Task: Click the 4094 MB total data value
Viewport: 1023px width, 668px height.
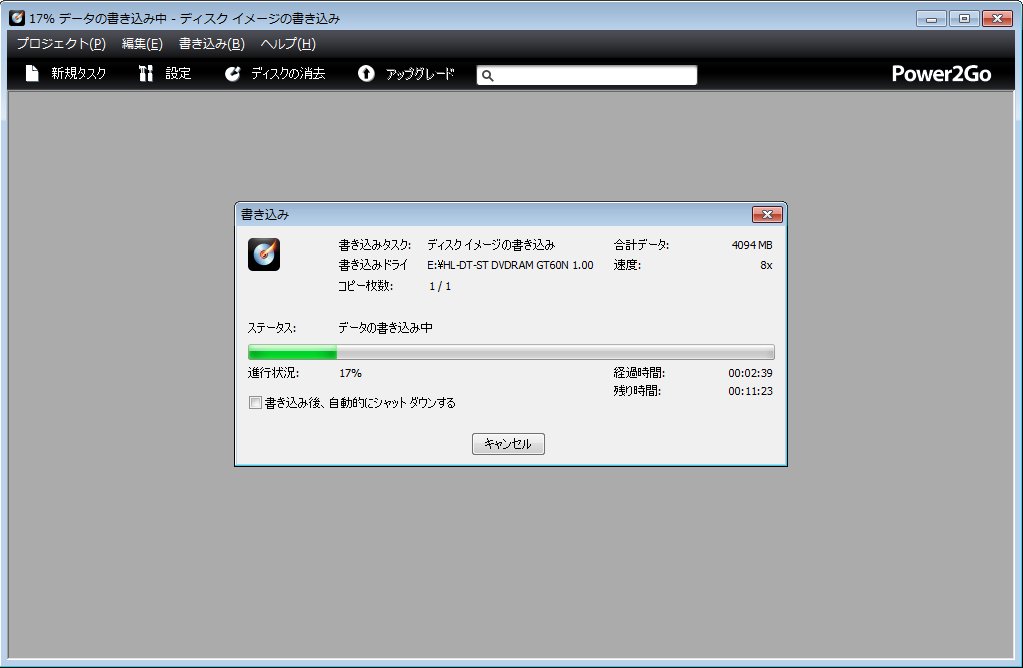Action: (752, 245)
